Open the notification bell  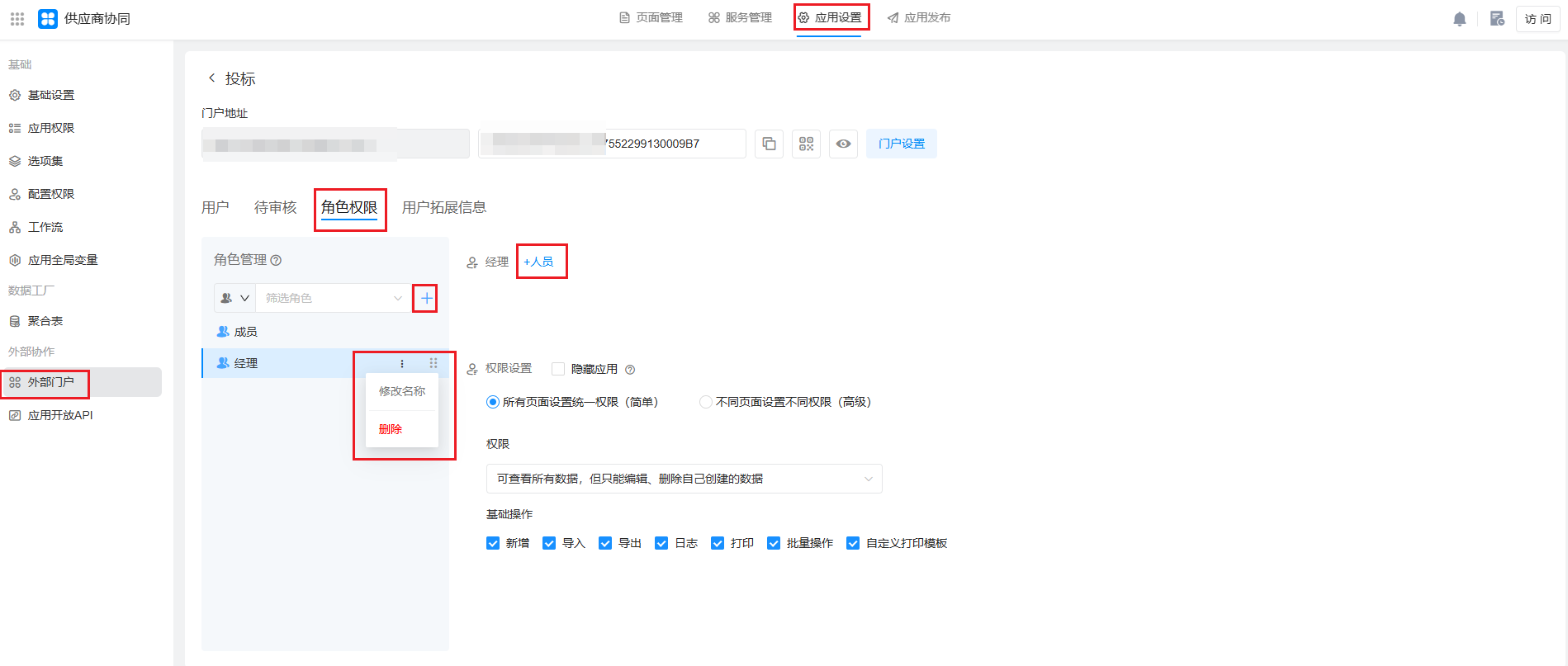1459,19
